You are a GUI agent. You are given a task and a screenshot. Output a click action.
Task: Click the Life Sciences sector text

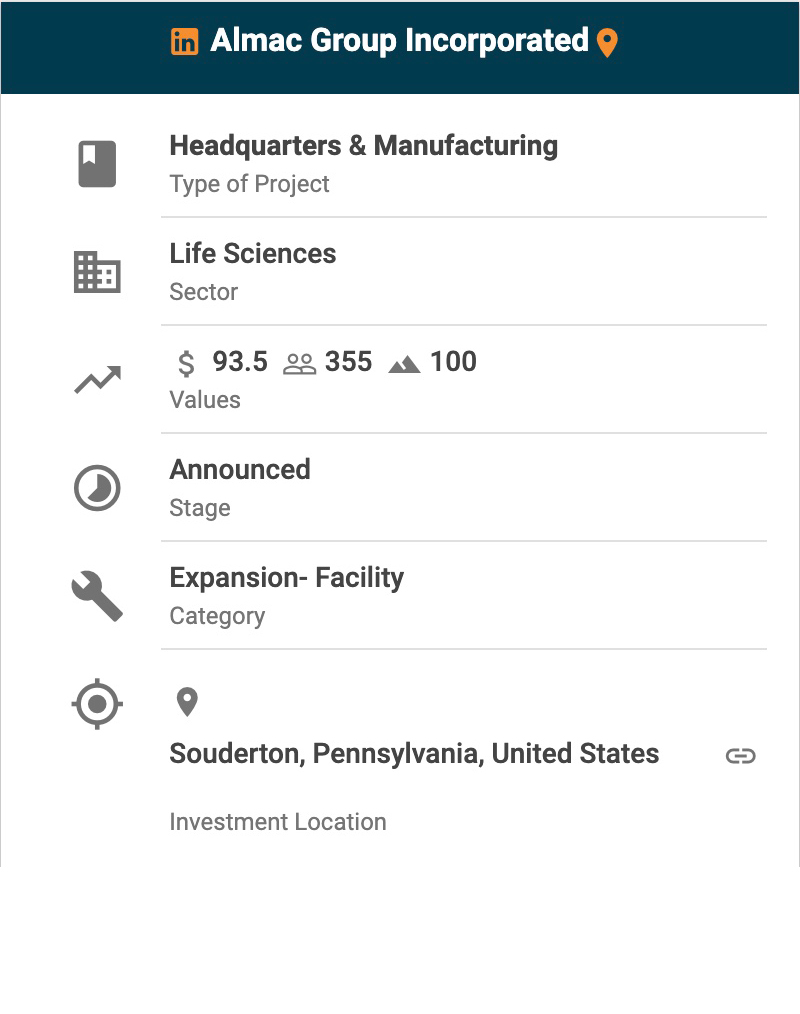tap(253, 254)
